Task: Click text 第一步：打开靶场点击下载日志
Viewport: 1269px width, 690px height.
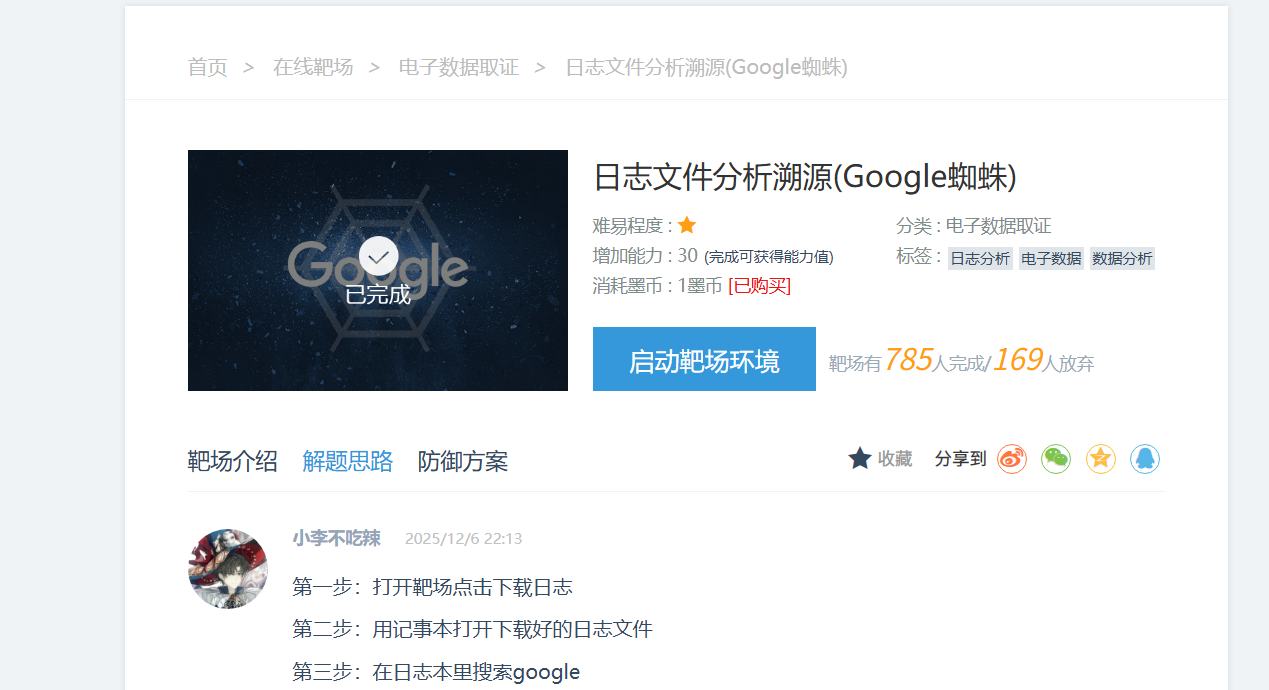Action: pyautogui.click(x=433, y=587)
